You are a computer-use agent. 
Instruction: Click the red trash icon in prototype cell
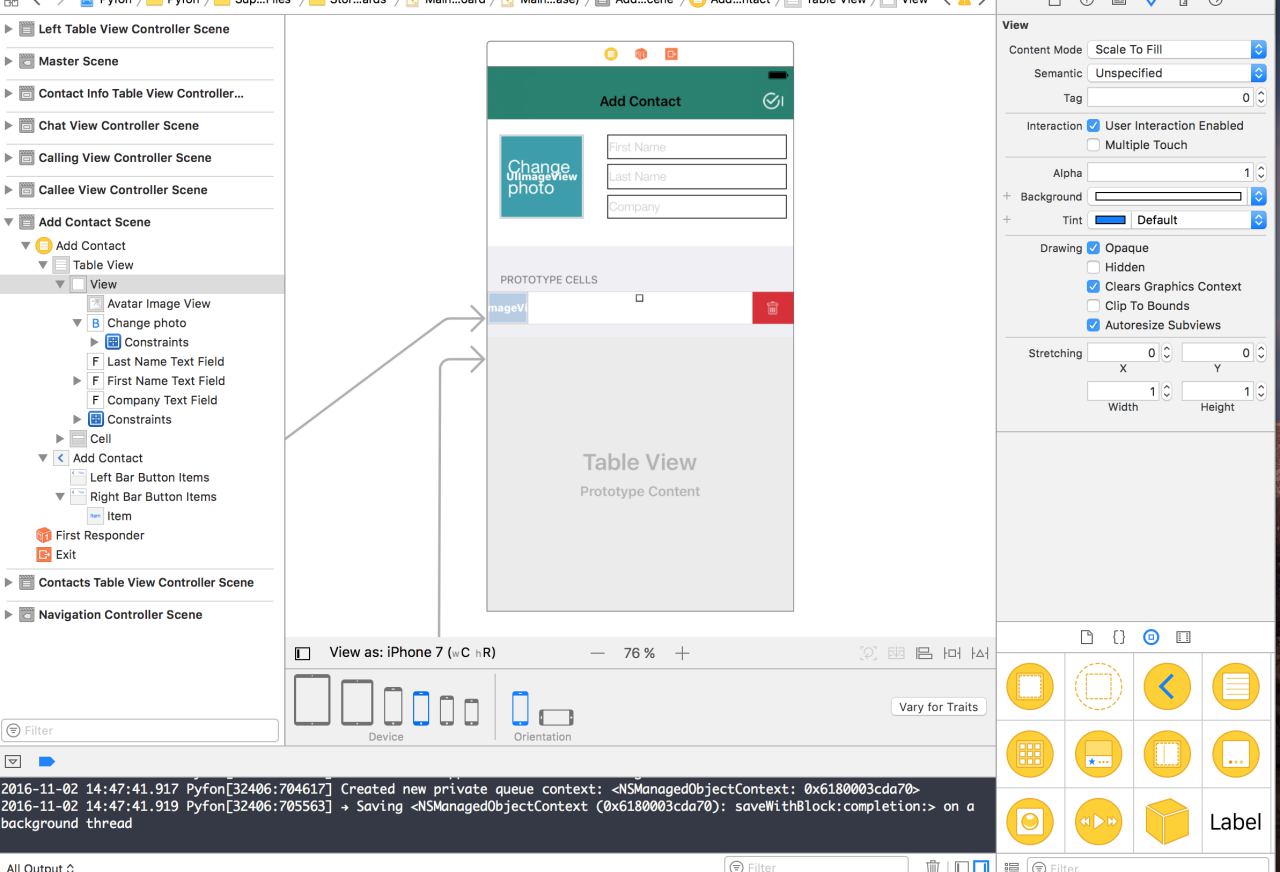click(x=772, y=308)
